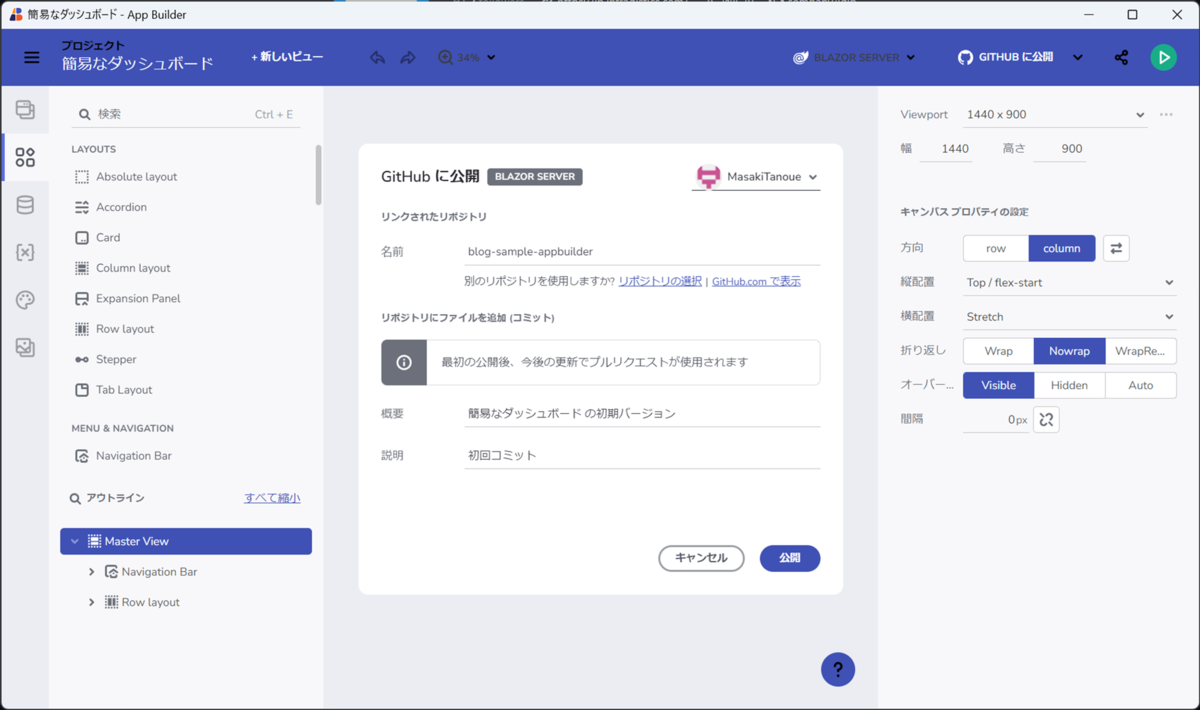The width and height of the screenshot is (1200, 710).
Task: Run the app preview play button
Action: point(1163,58)
